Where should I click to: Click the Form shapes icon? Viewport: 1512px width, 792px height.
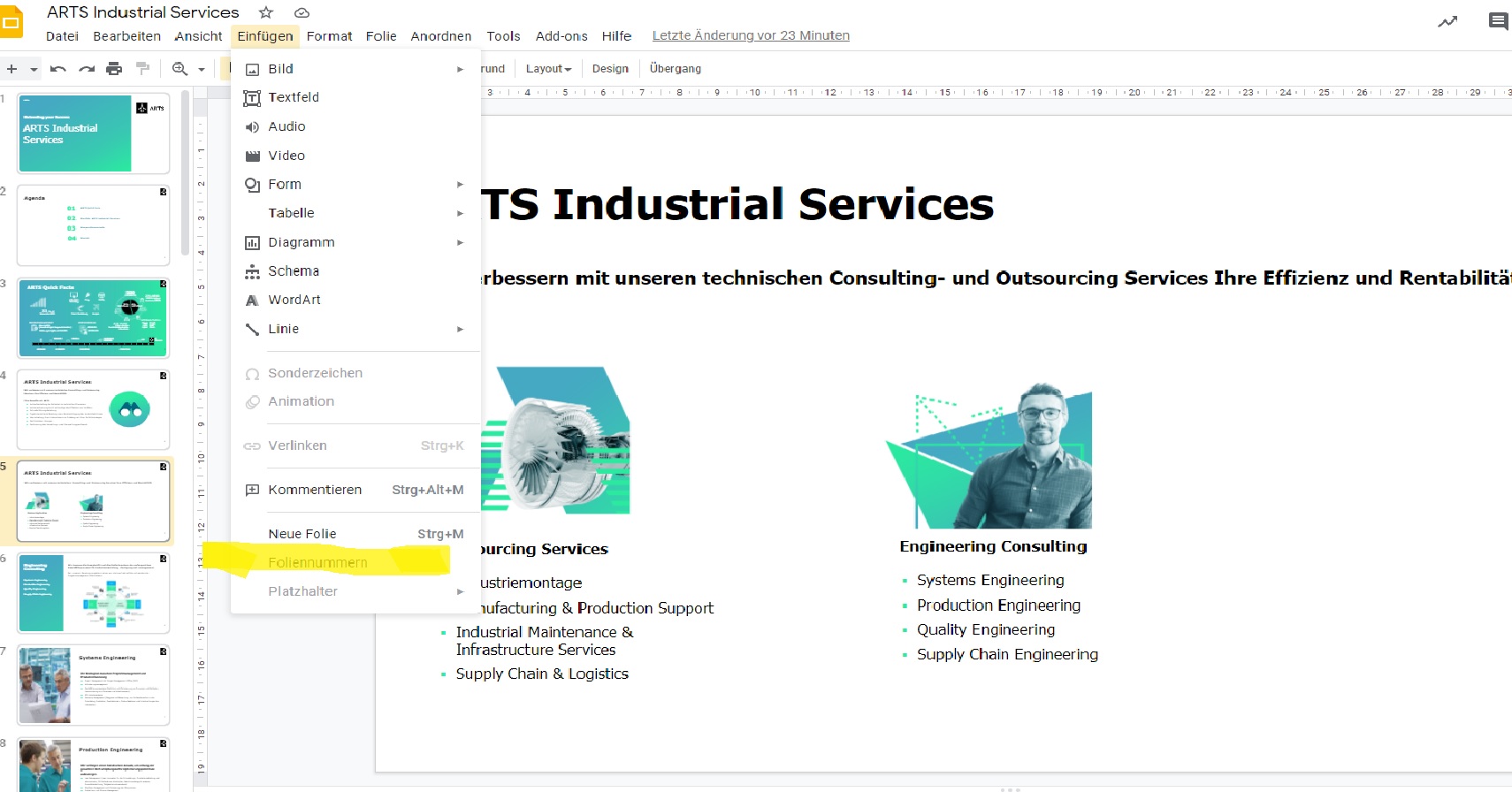coord(252,185)
